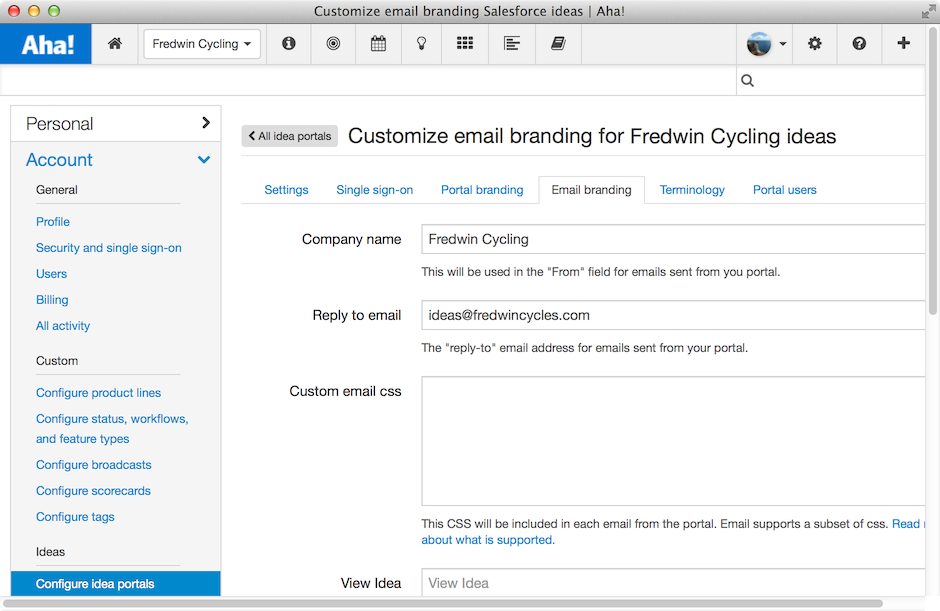Open the notebook icon in toolbar
The image size is (940, 611).
(x=558, y=43)
